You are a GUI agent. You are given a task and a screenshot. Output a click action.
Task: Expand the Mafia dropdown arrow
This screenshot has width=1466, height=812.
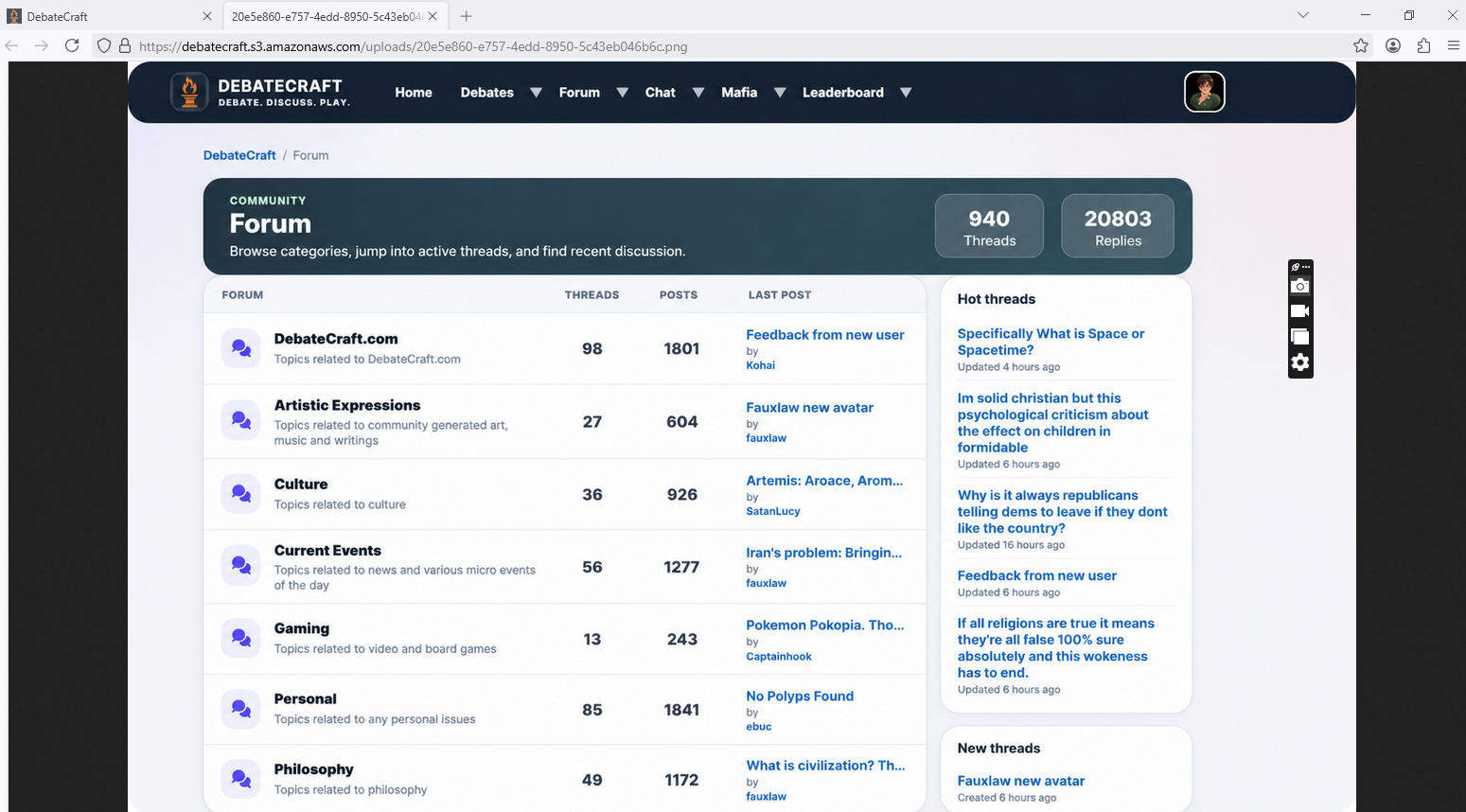pyautogui.click(x=780, y=93)
